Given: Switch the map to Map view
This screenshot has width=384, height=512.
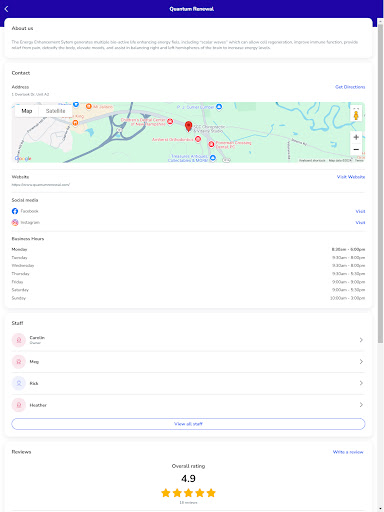Looking at the screenshot, I should (x=27, y=111).
